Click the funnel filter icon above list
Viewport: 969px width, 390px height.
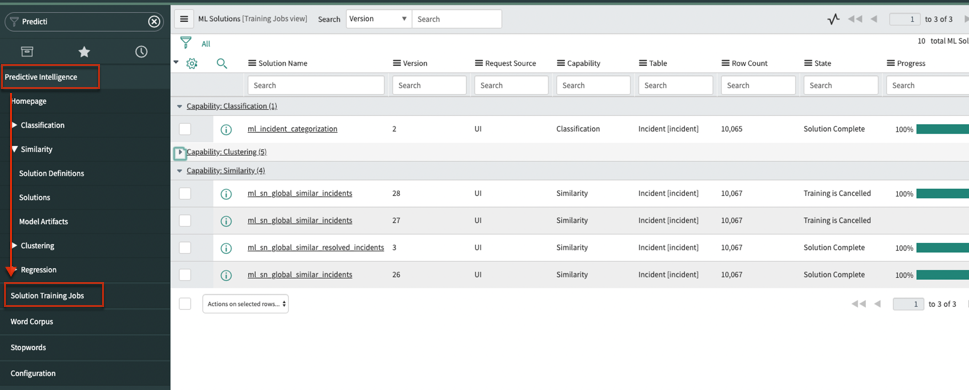[x=185, y=43]
